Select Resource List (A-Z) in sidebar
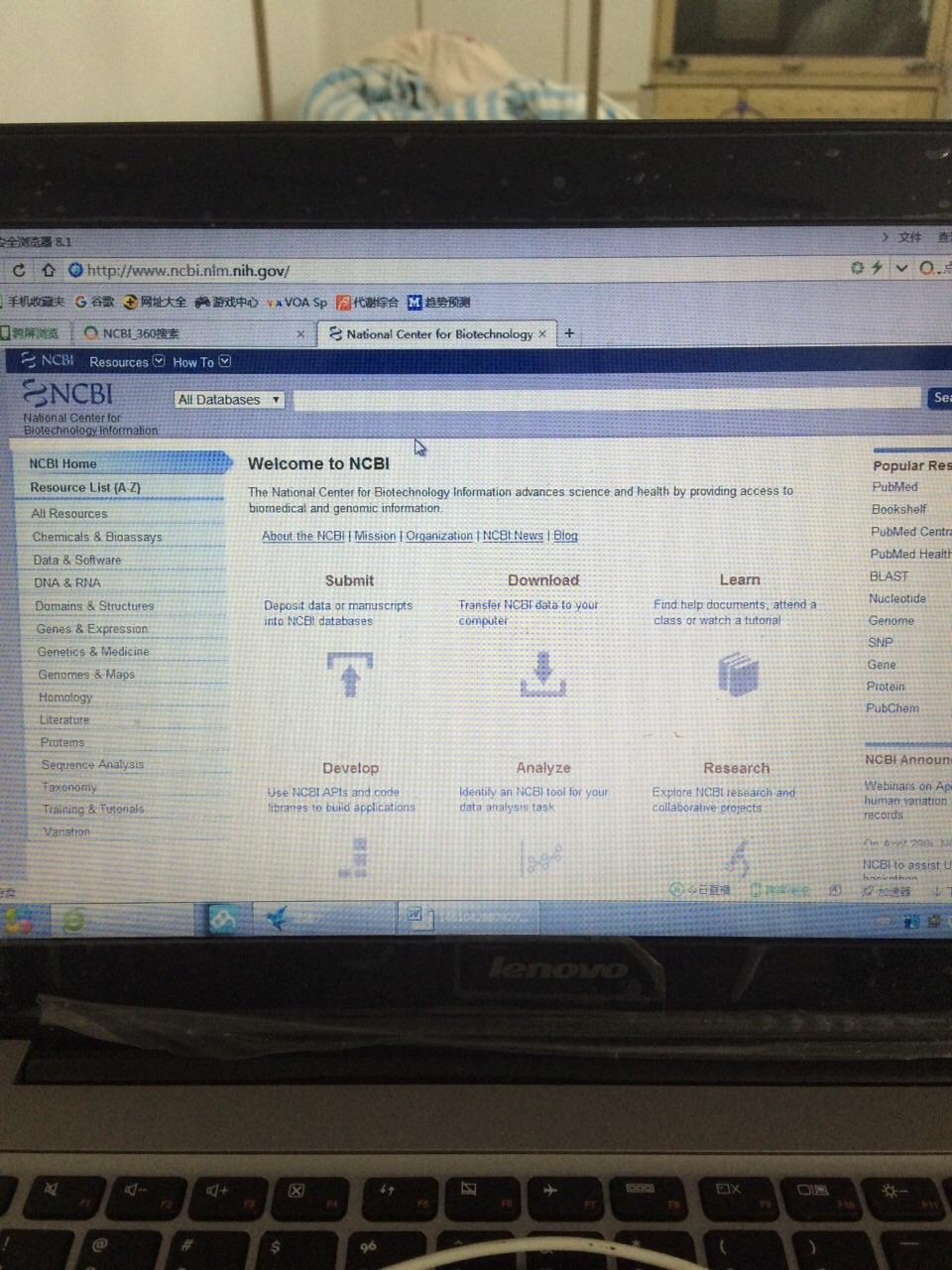The image size is (952, 1270). (x=85, y=487)
